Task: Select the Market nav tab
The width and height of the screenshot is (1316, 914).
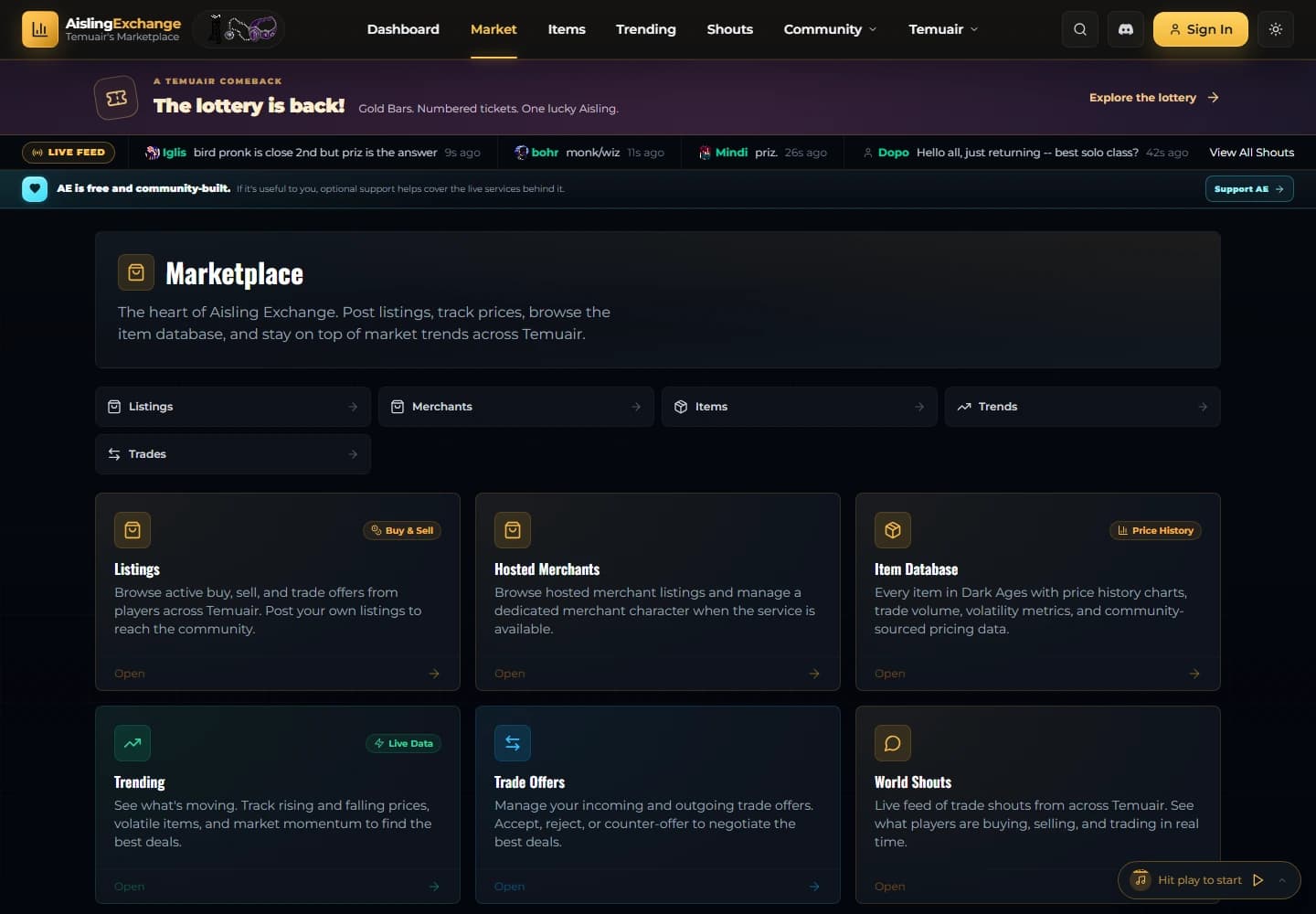Action: 493,29
